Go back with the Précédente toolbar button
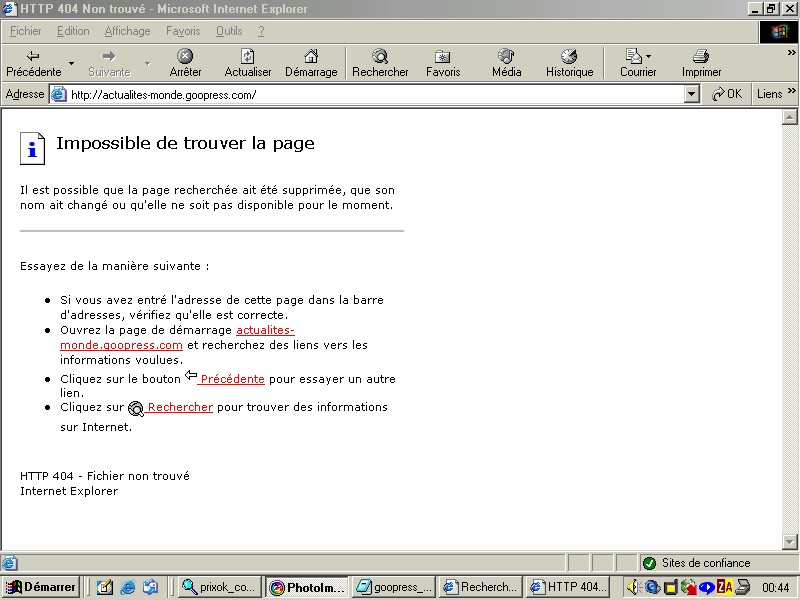 (x=34, y=63)
